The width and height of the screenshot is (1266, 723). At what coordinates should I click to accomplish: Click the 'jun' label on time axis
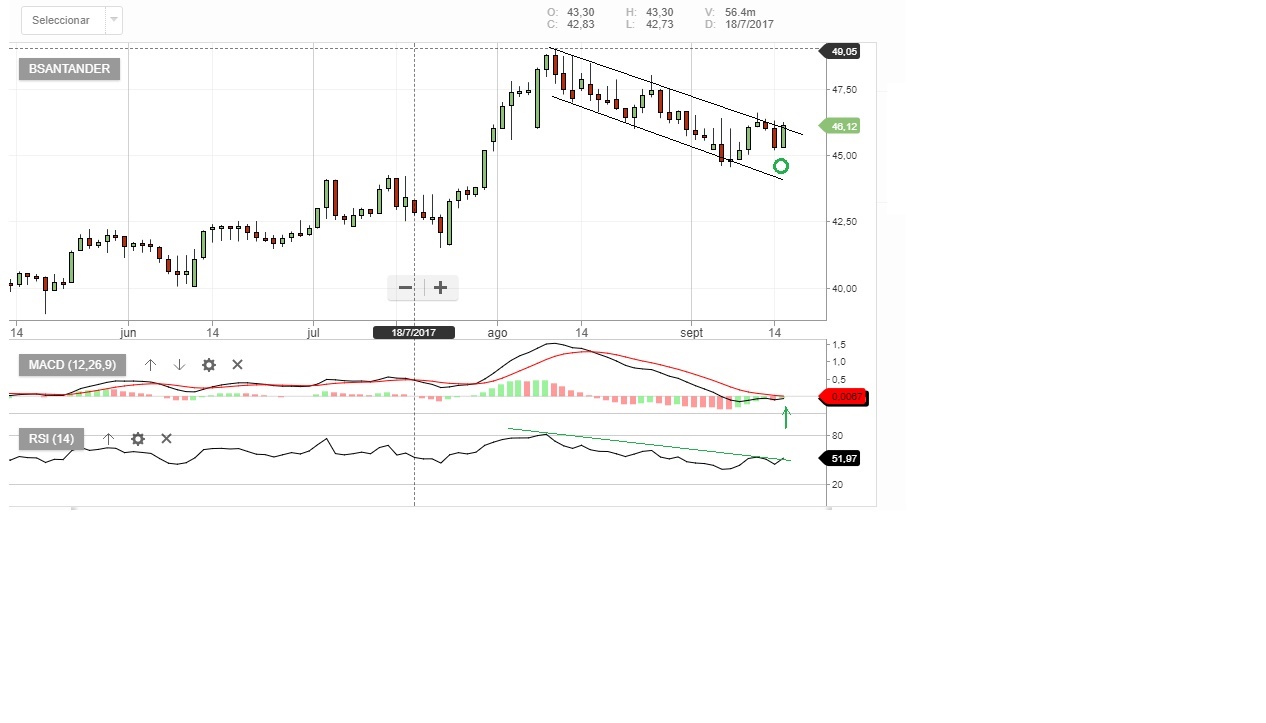[x=128, y=333]
